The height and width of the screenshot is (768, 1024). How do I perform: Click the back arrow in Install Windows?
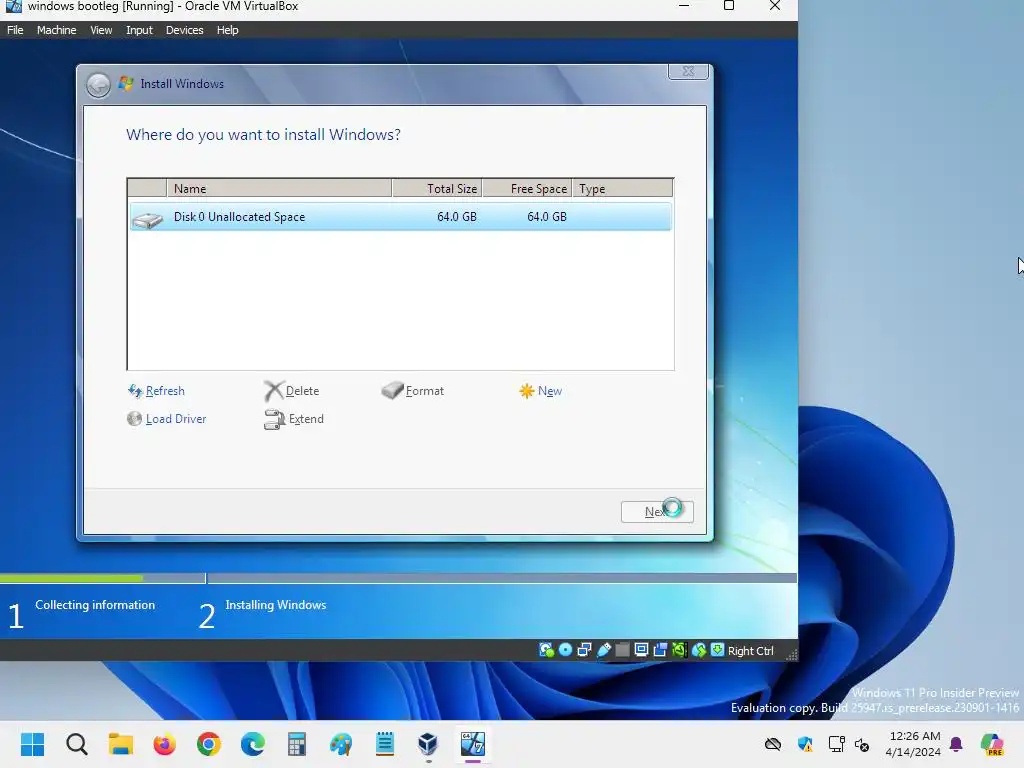99,84
